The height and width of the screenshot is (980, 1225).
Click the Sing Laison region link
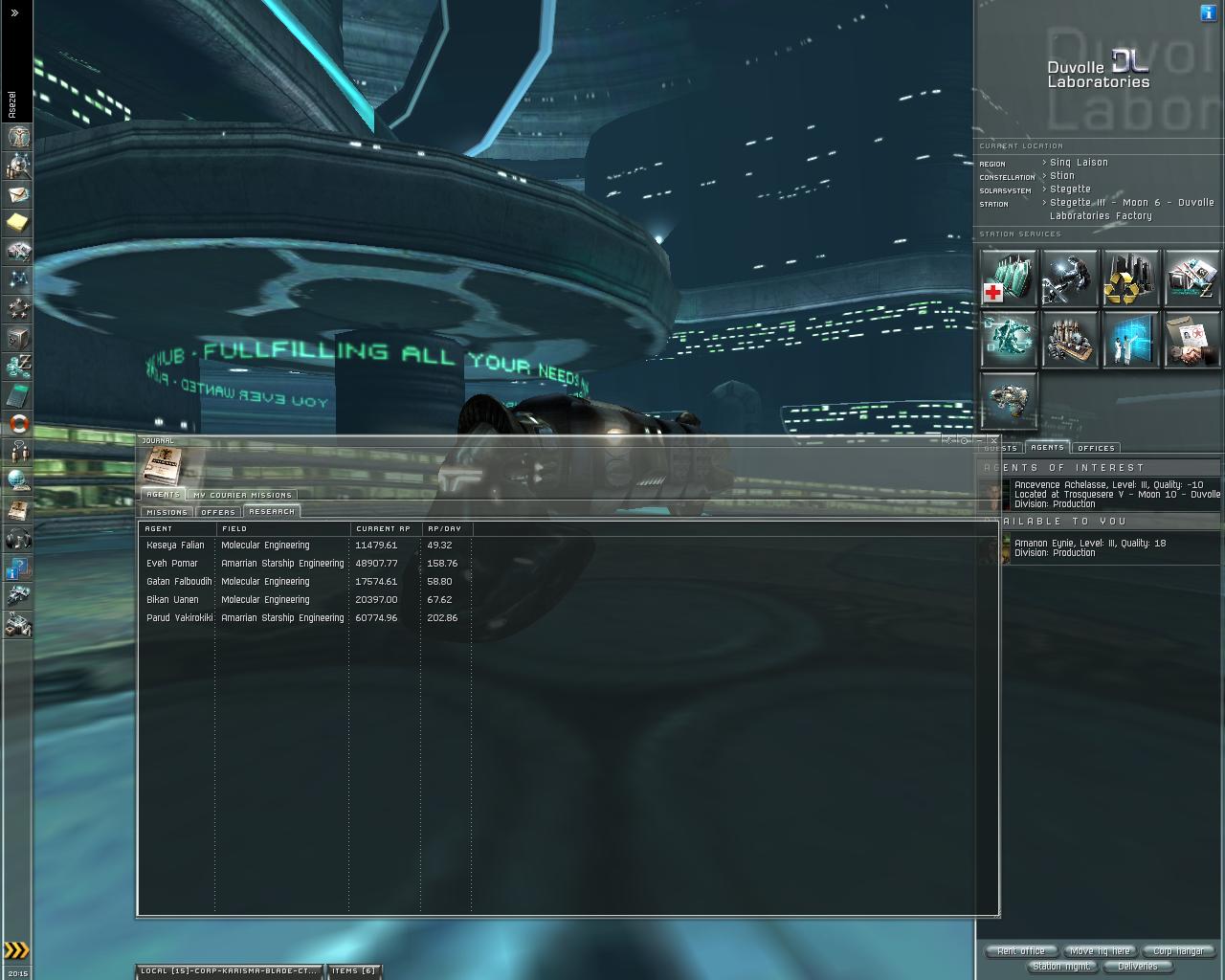(1079, 163)
